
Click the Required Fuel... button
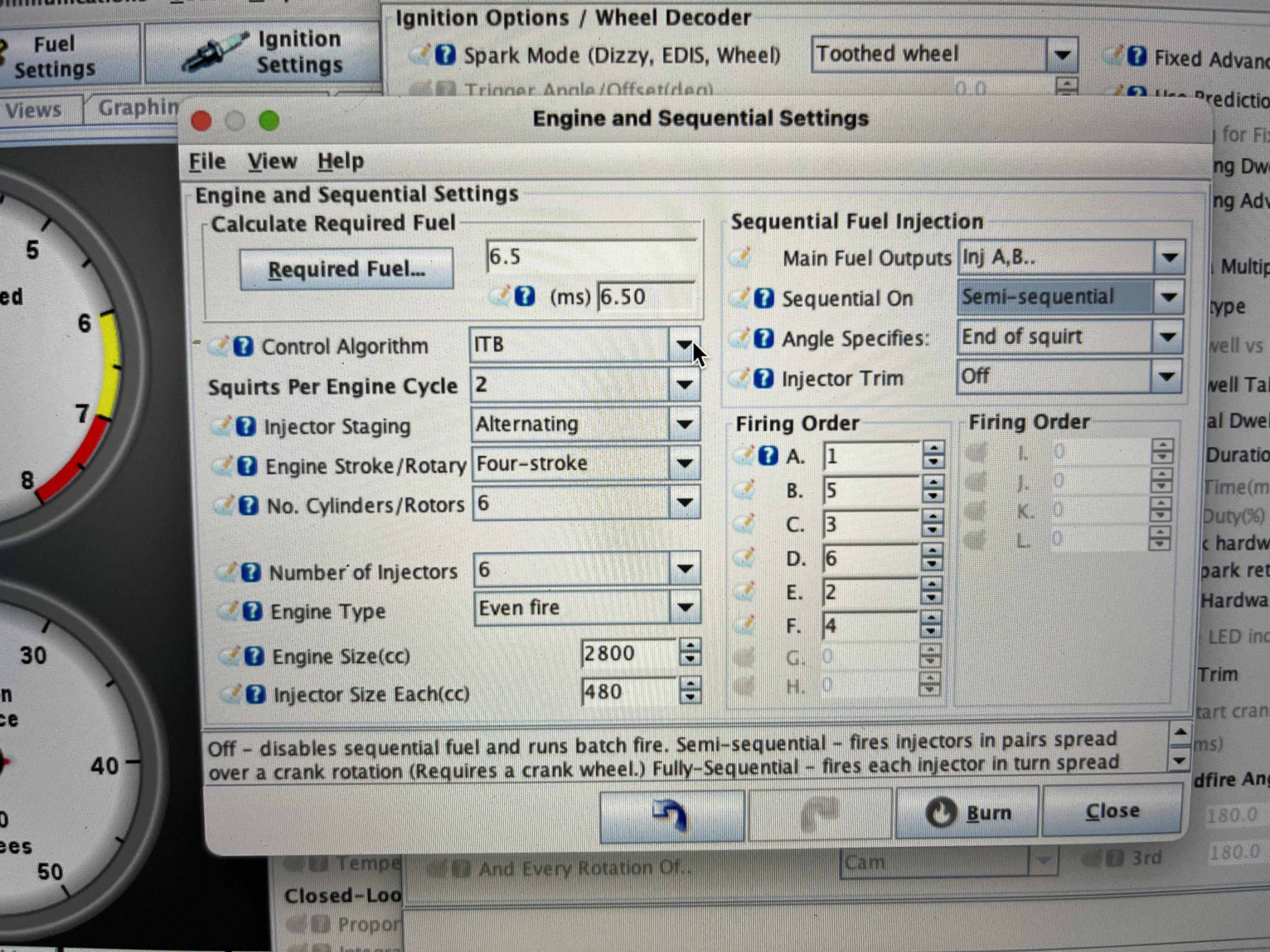(346, 269)
